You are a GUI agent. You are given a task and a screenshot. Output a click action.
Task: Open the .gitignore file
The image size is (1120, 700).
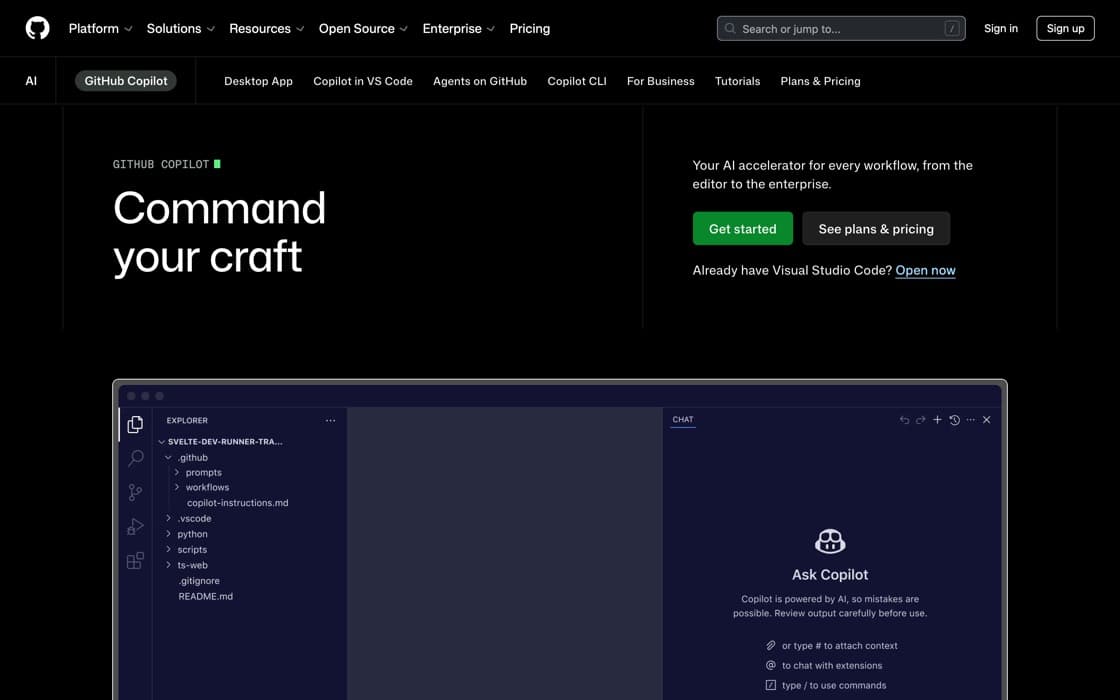click(x=199, y=581)
